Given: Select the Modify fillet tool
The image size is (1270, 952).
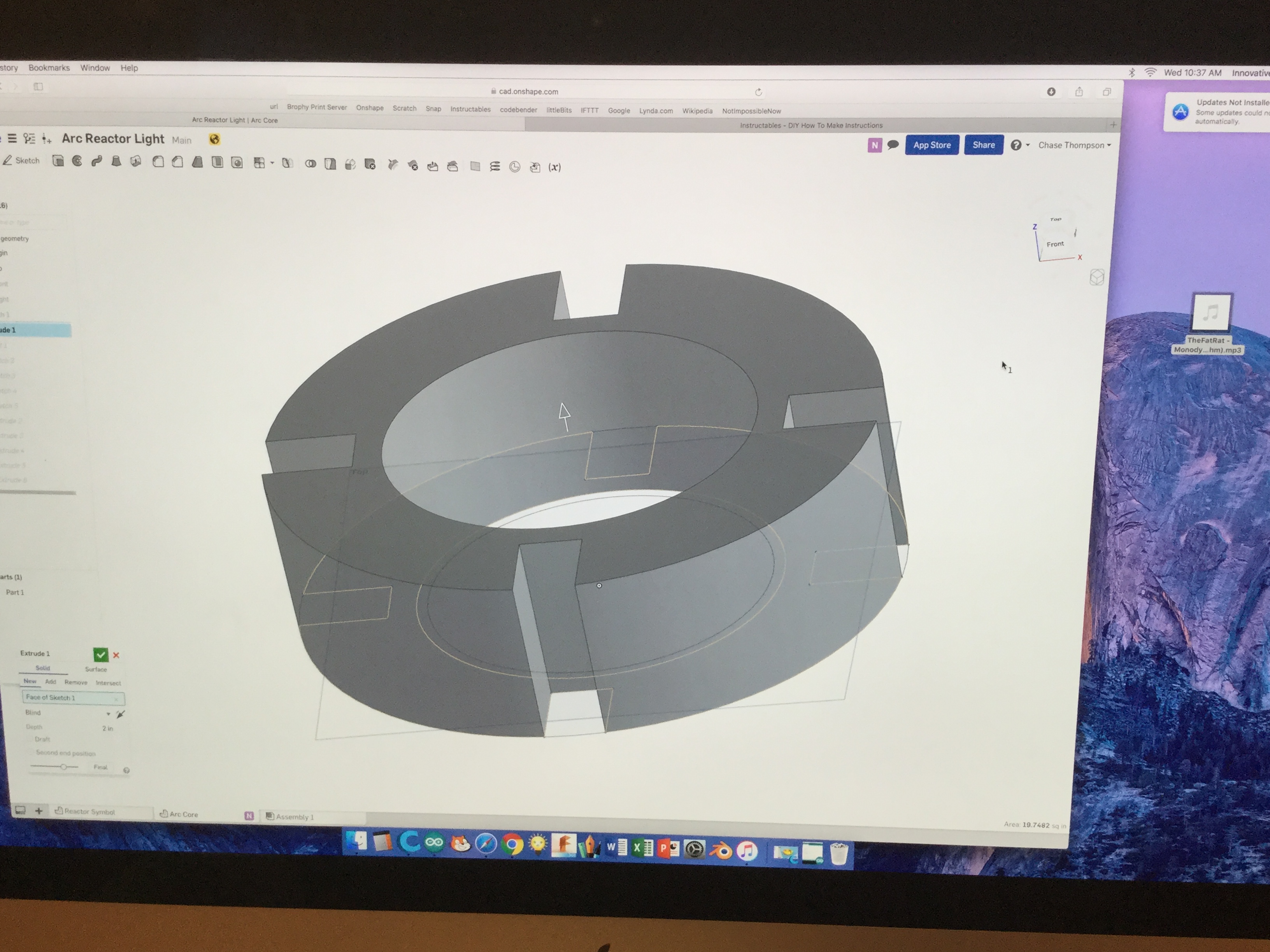Looking at the screenshot, I should pos(393,165).
